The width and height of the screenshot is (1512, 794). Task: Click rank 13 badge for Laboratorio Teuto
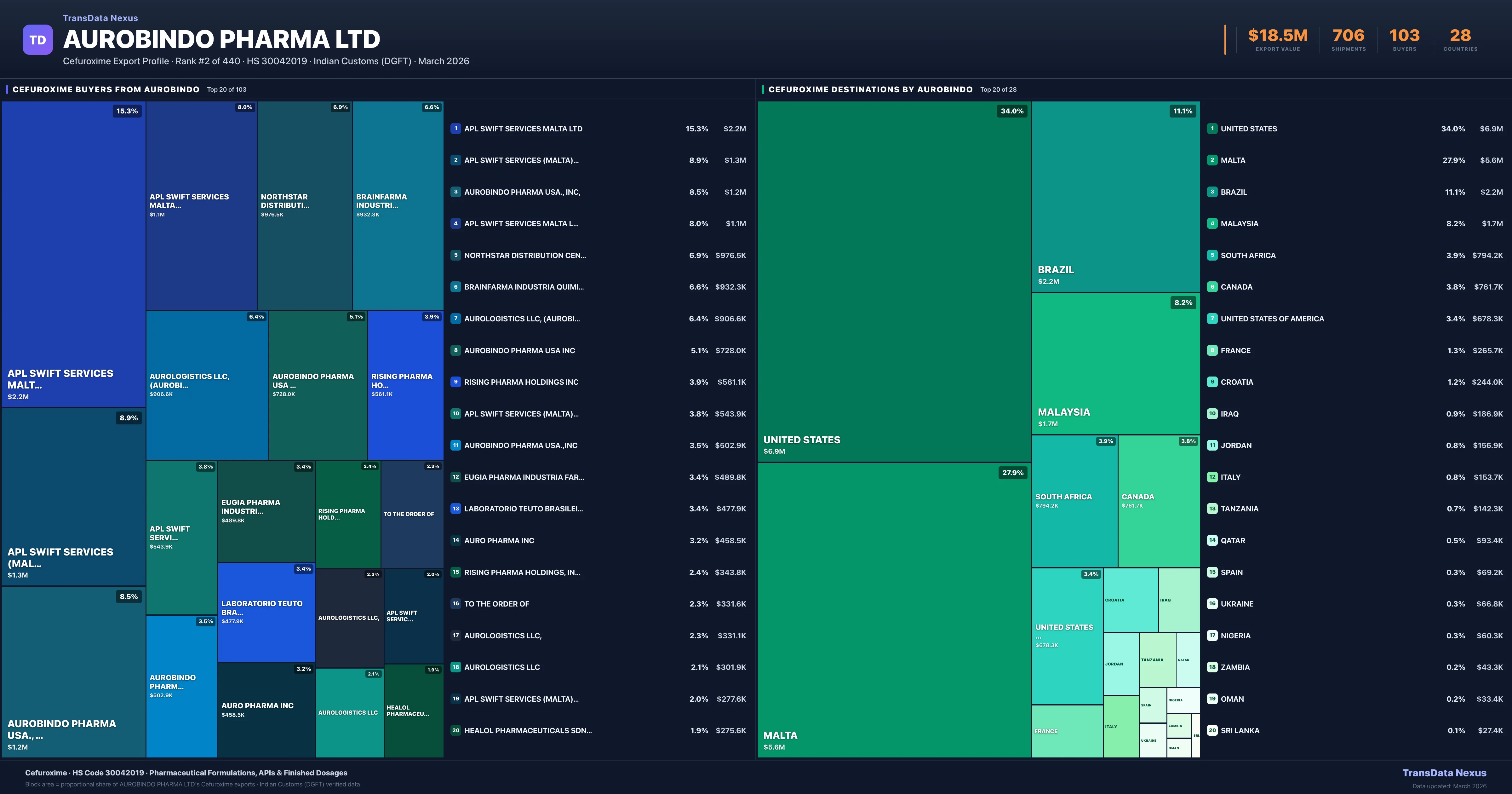455,509
